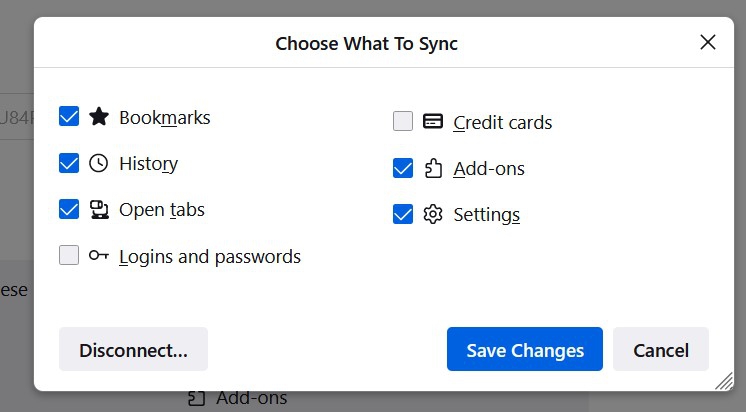The image size is (746, 412).
Task: Click the History clock icon
Action: [99, 163]
